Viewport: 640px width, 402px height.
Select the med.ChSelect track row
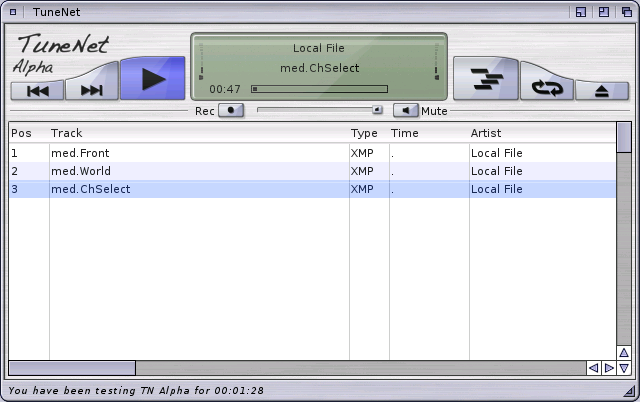[90, 189]
